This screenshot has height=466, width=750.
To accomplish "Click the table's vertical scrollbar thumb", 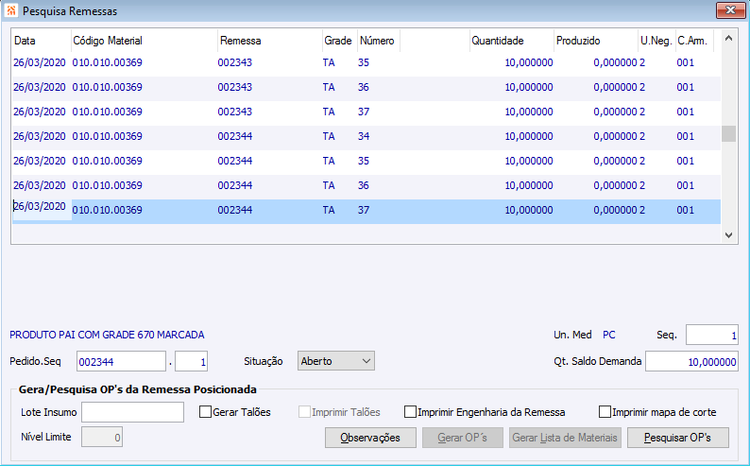I will 728,134.
